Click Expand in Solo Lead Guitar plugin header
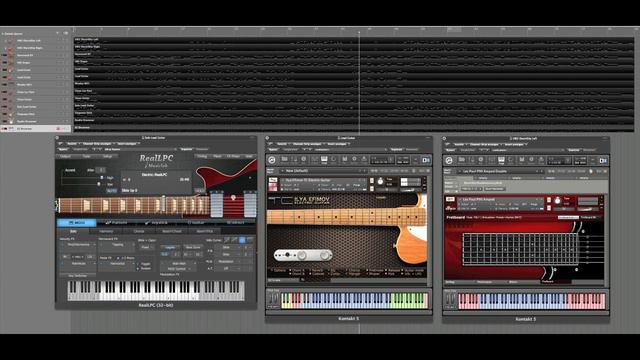Screen dimensions: 640x360 187,149
